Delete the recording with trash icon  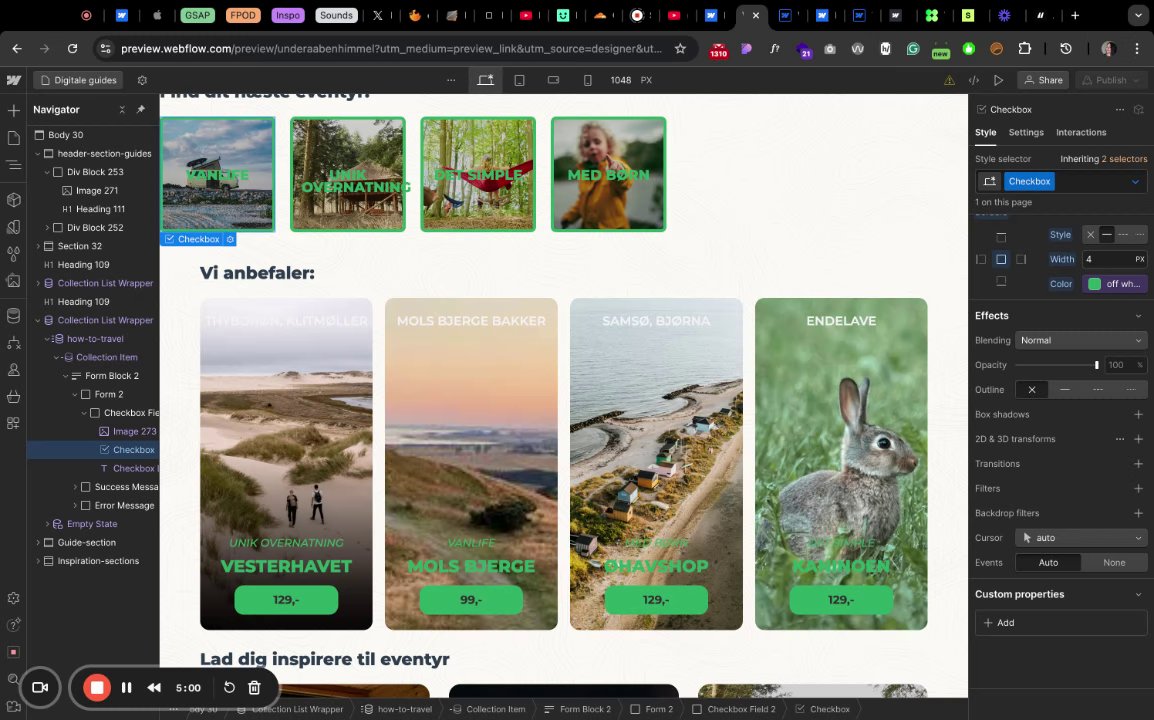[255, 688]
